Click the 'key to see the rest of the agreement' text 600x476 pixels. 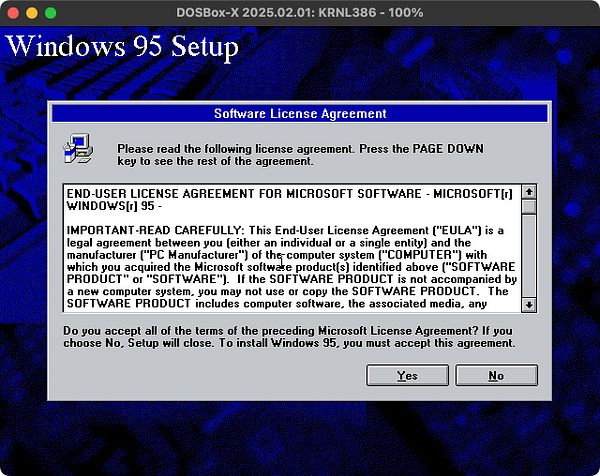point(215,161)
